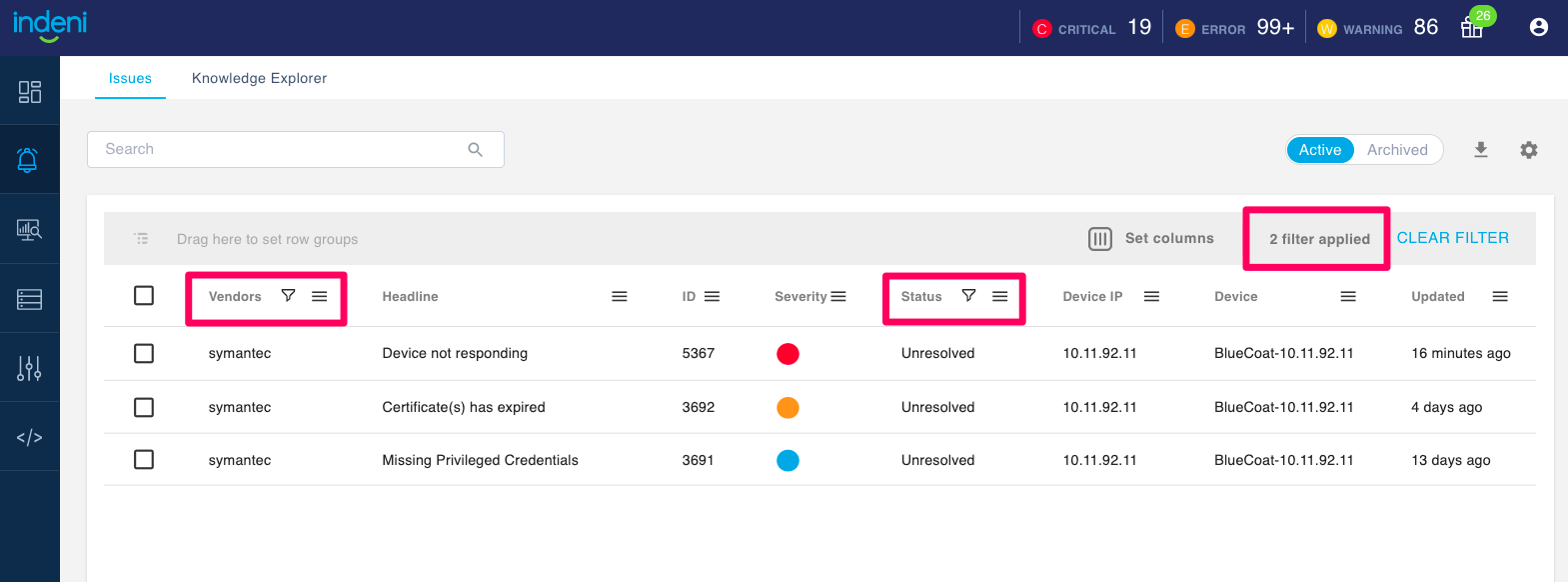Tick the select-all header checkbox
This screenshot has height=582, width=1568.
click(x=144, y=296)
